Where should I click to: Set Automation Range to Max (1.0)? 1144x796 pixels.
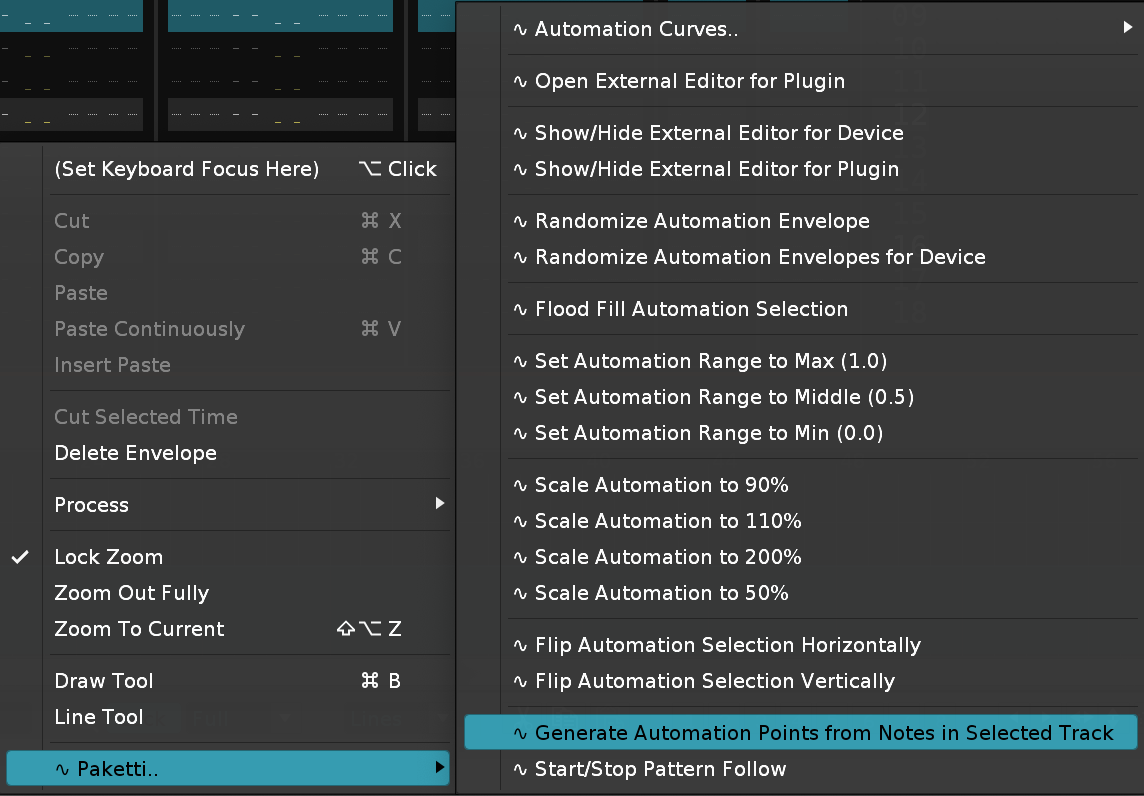(x=710, y=361)
